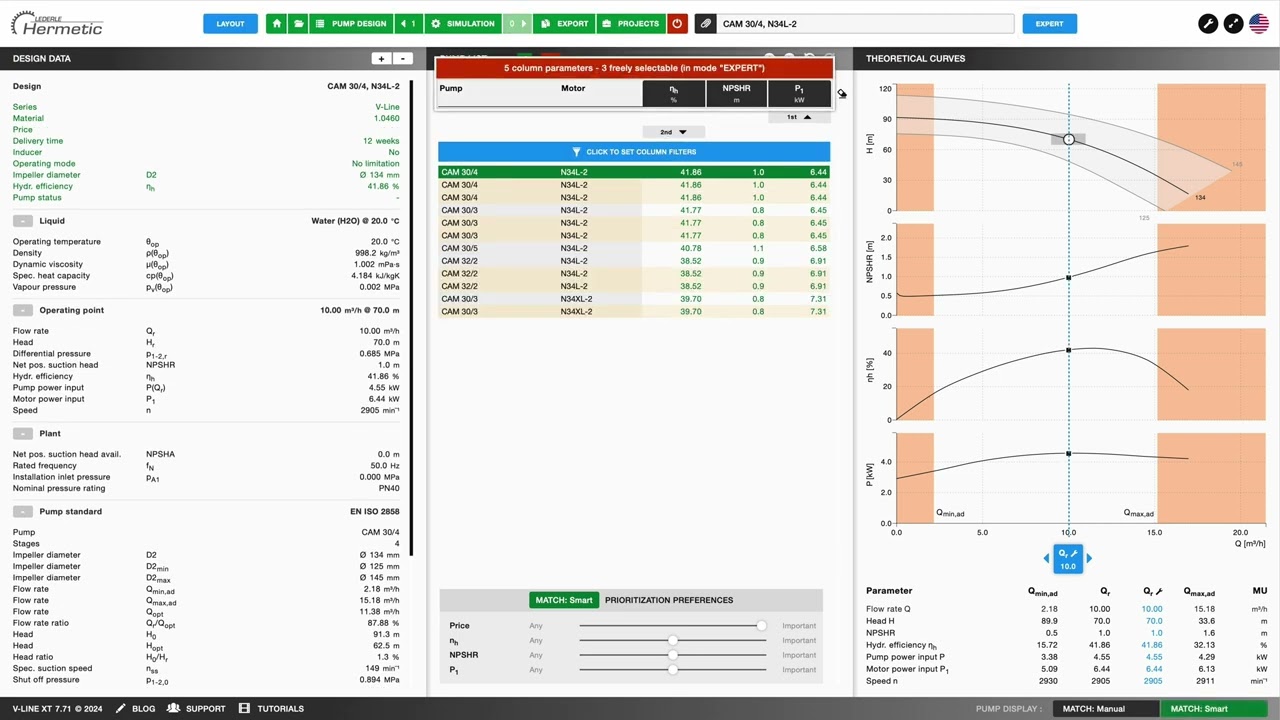Select the CAM 30/5 N34L-2 row
This screenshot has width=1280, height=720.
pyautogui.click(x=634, y=248)
